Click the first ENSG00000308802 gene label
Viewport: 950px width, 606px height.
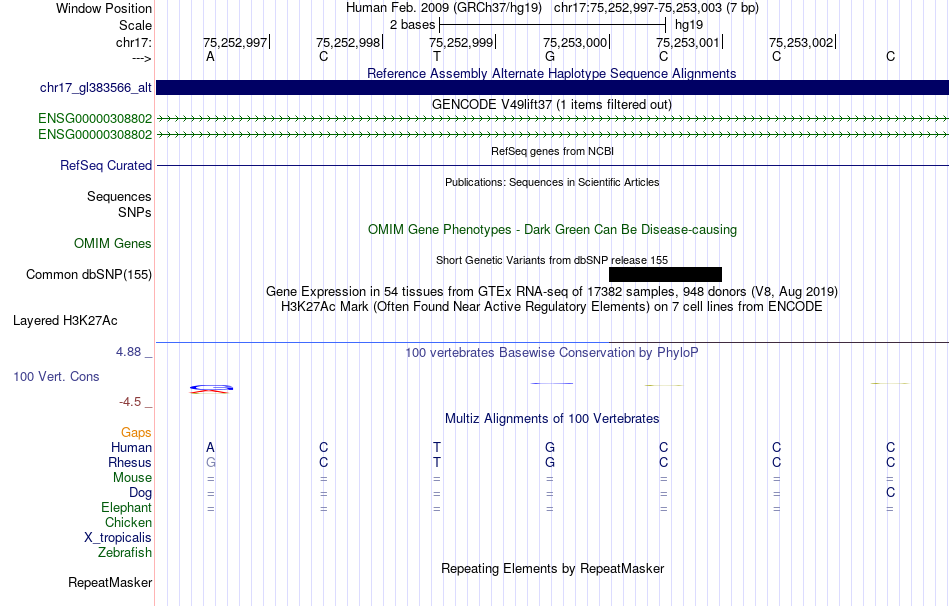[95, 118]
